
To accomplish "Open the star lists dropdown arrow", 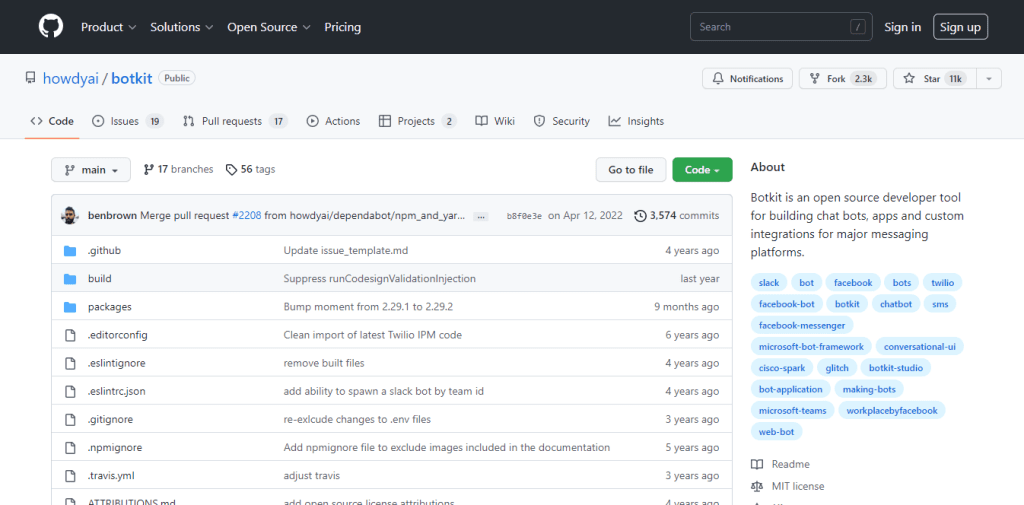I will [x=989, y=78].
